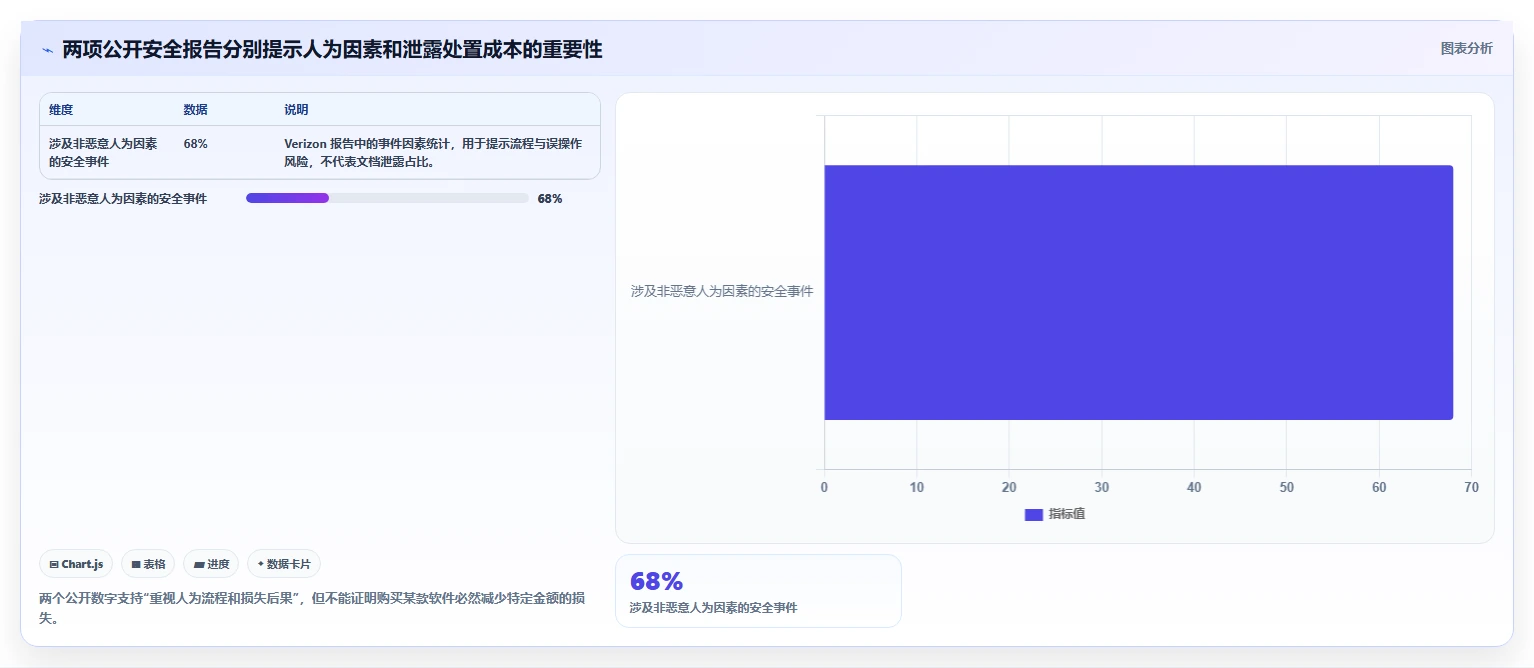Click the x-axis tick label 70
The image size is (1534, 668).
point(1471,488)
